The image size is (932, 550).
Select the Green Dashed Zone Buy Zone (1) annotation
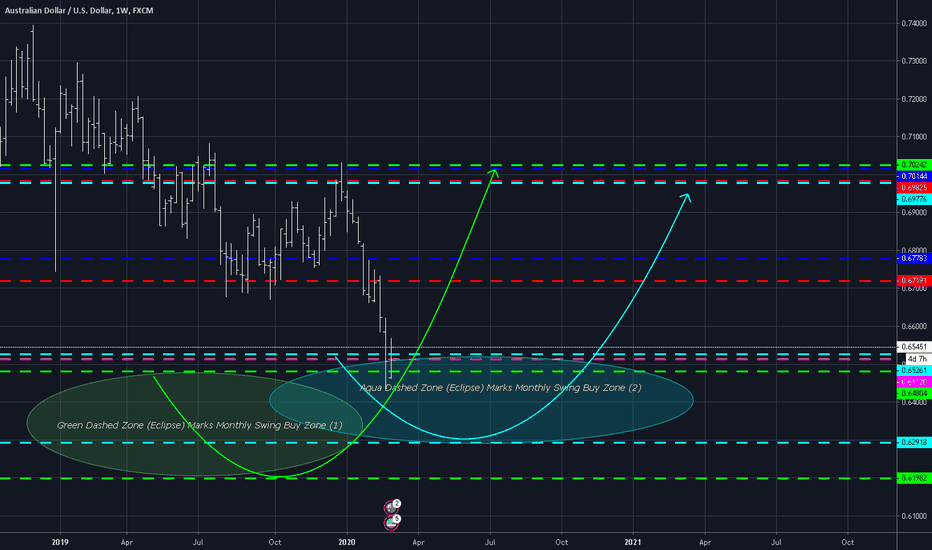click(200, 425)
